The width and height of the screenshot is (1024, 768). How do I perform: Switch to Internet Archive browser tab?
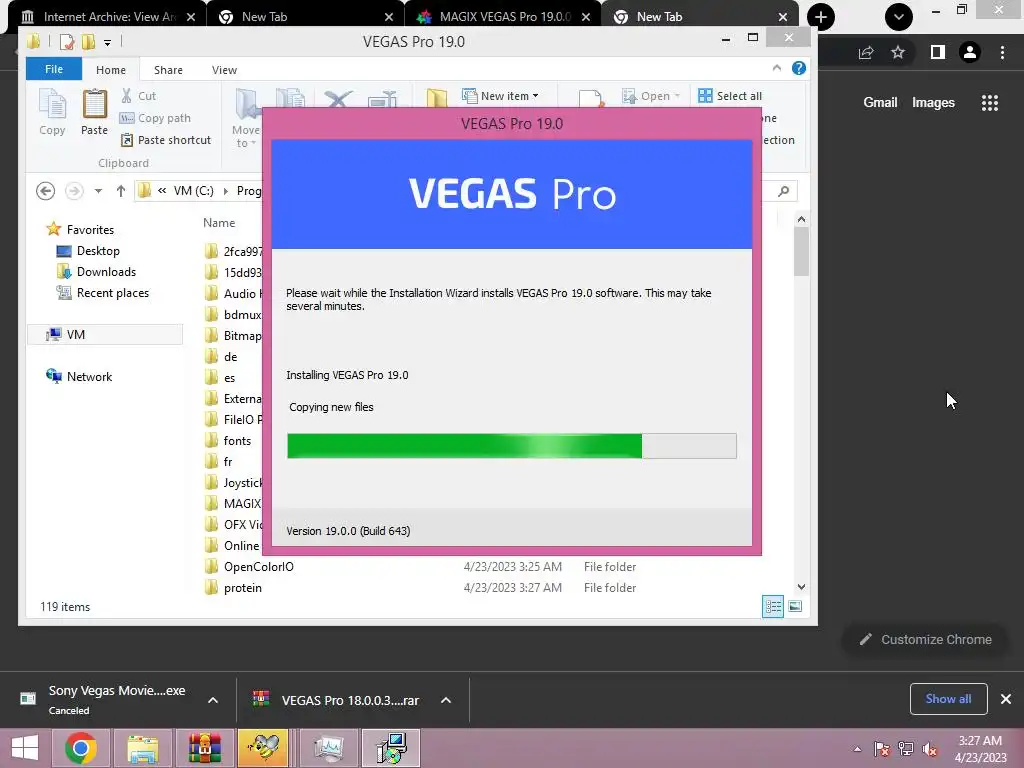[108, 17]
